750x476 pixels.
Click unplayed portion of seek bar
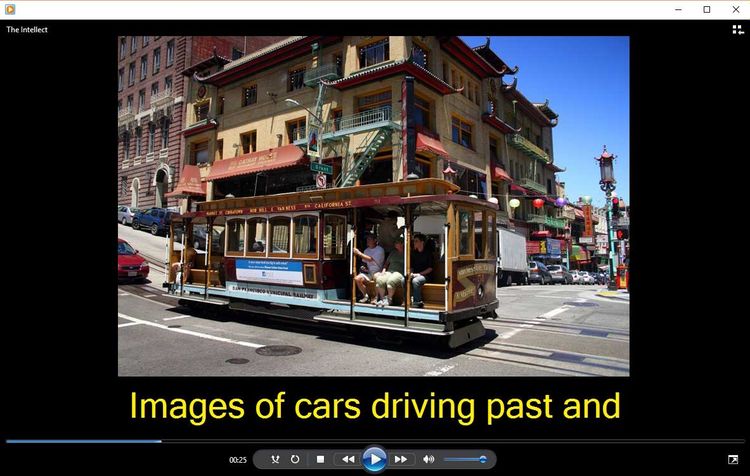coord(450,441)
